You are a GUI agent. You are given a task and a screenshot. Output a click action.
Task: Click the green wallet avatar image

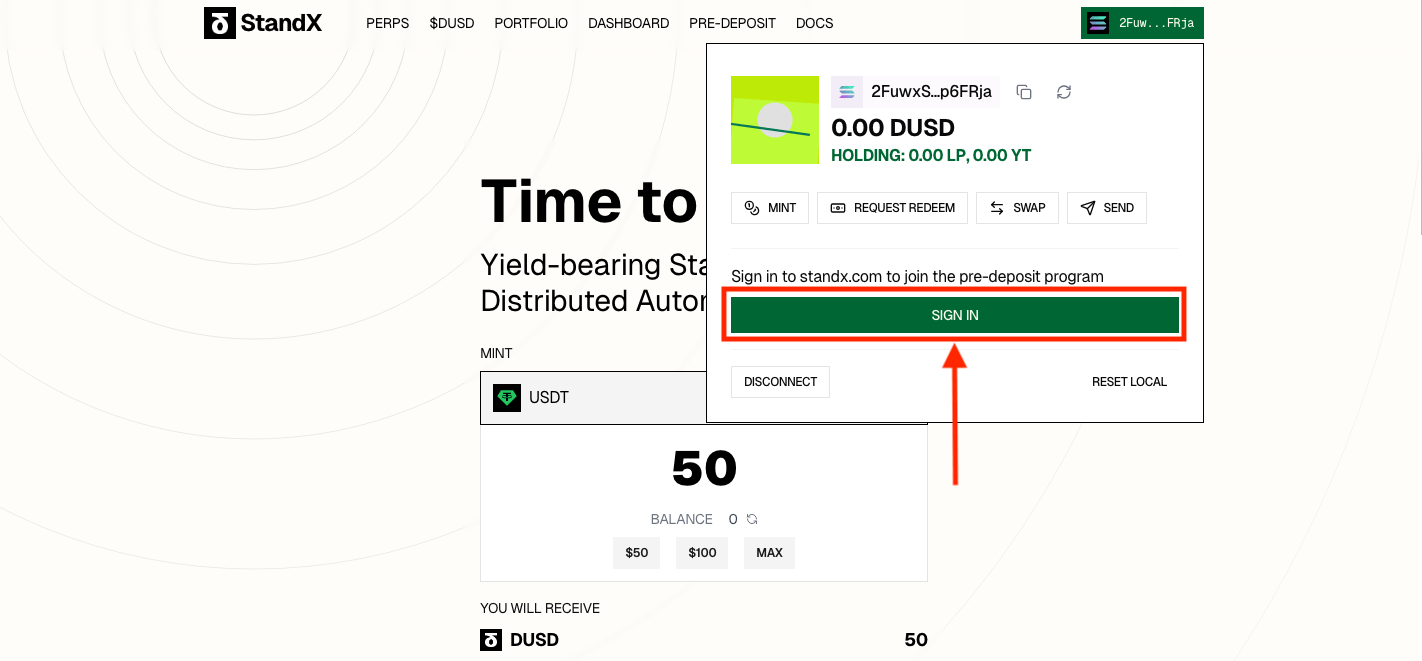(x=775, y=120)
